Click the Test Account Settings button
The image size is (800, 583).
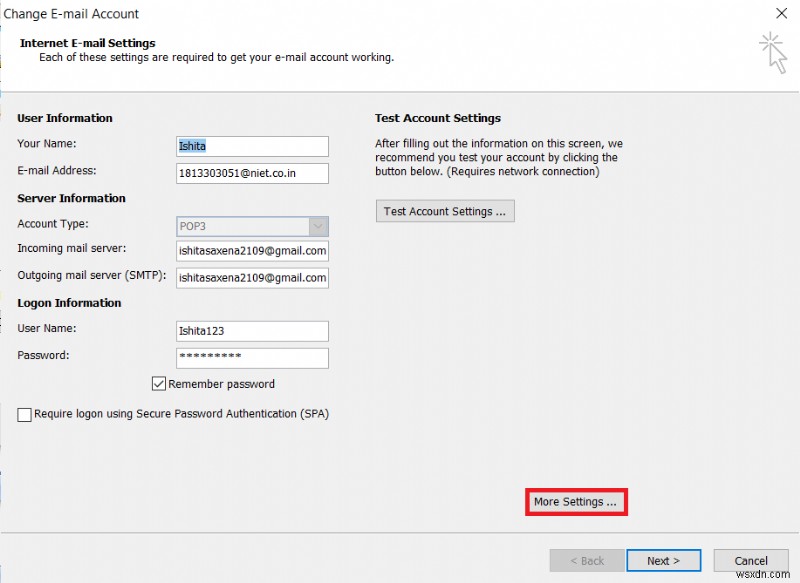(445, 210)
